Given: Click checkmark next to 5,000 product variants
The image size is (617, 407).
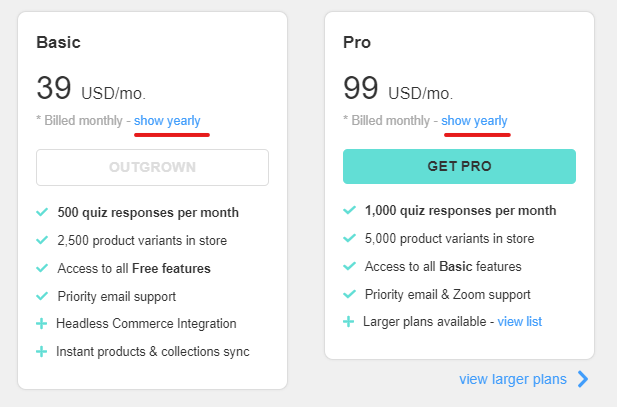Looking at the screenshot, I should point(349,238).
